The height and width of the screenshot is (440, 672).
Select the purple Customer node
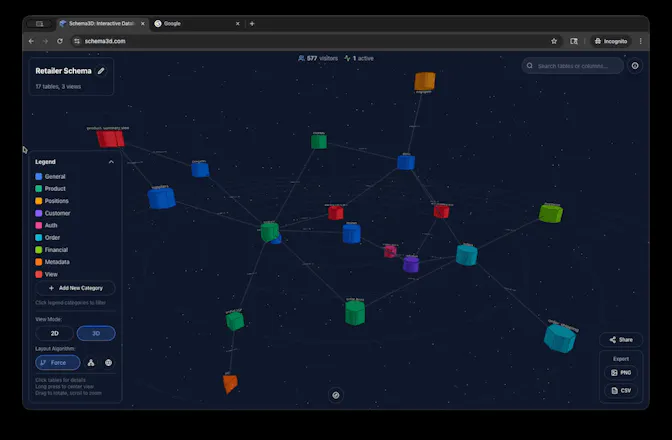pos(411,264)
